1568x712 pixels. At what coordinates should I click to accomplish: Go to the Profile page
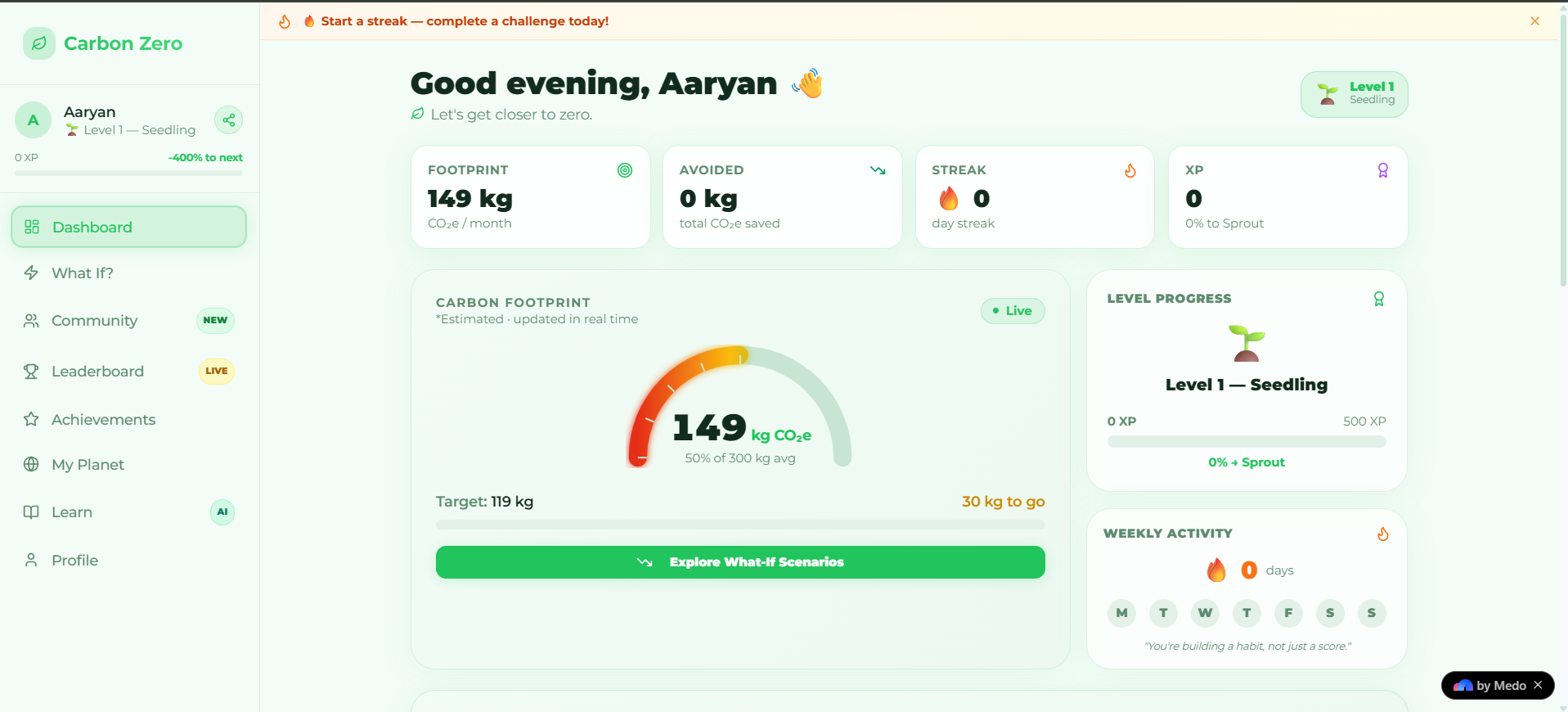pyautogui.click(x=129, y=561)
